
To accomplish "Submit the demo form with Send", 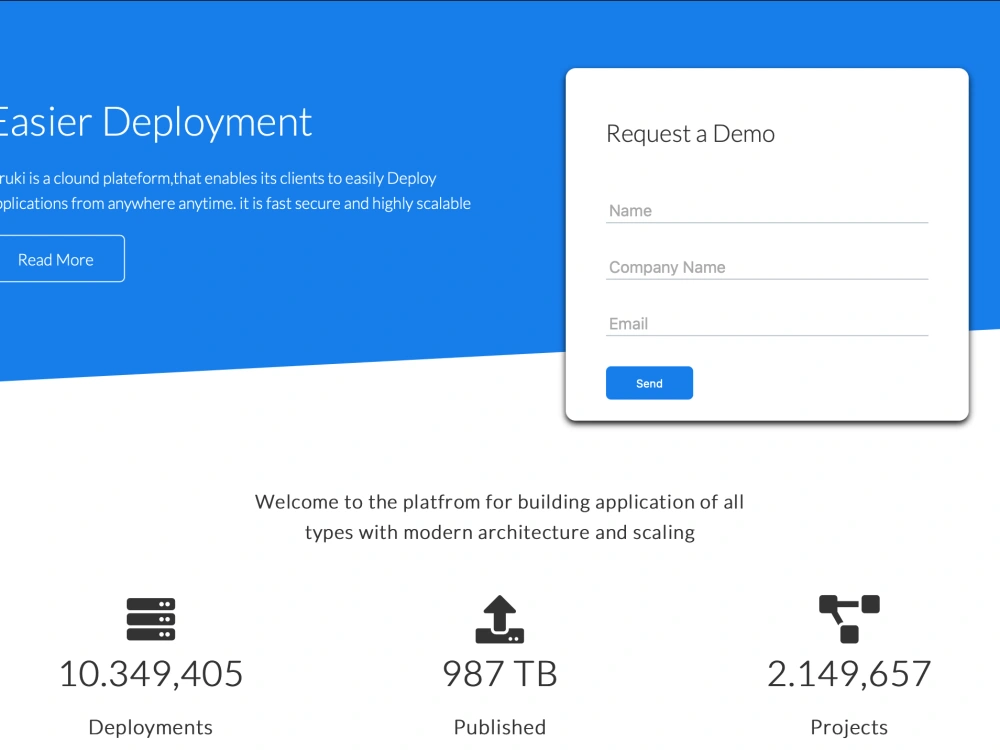I will [x=649, y=383].
